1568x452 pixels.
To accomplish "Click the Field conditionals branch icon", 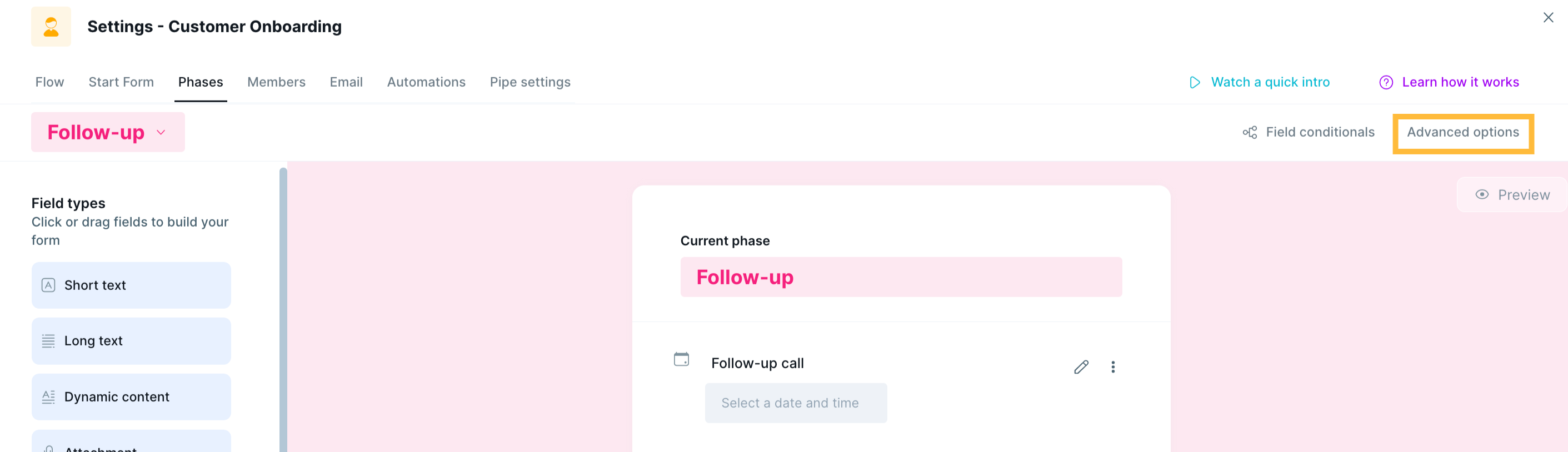I will click(1249, 133).
